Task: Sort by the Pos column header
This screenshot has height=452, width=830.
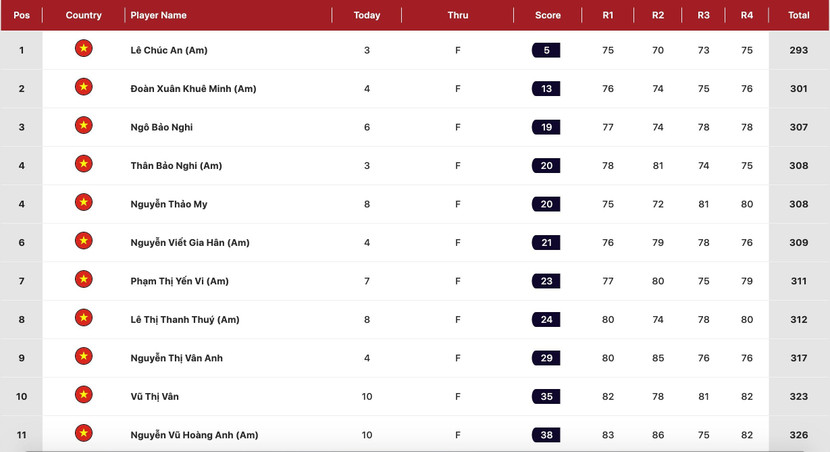Action: tap(21, 15)
